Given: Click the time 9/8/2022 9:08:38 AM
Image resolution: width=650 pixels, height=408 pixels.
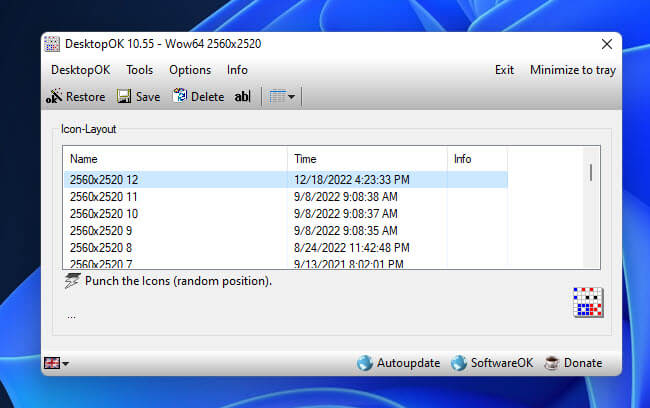Looking at the screenshot, I should pos(346,197).
